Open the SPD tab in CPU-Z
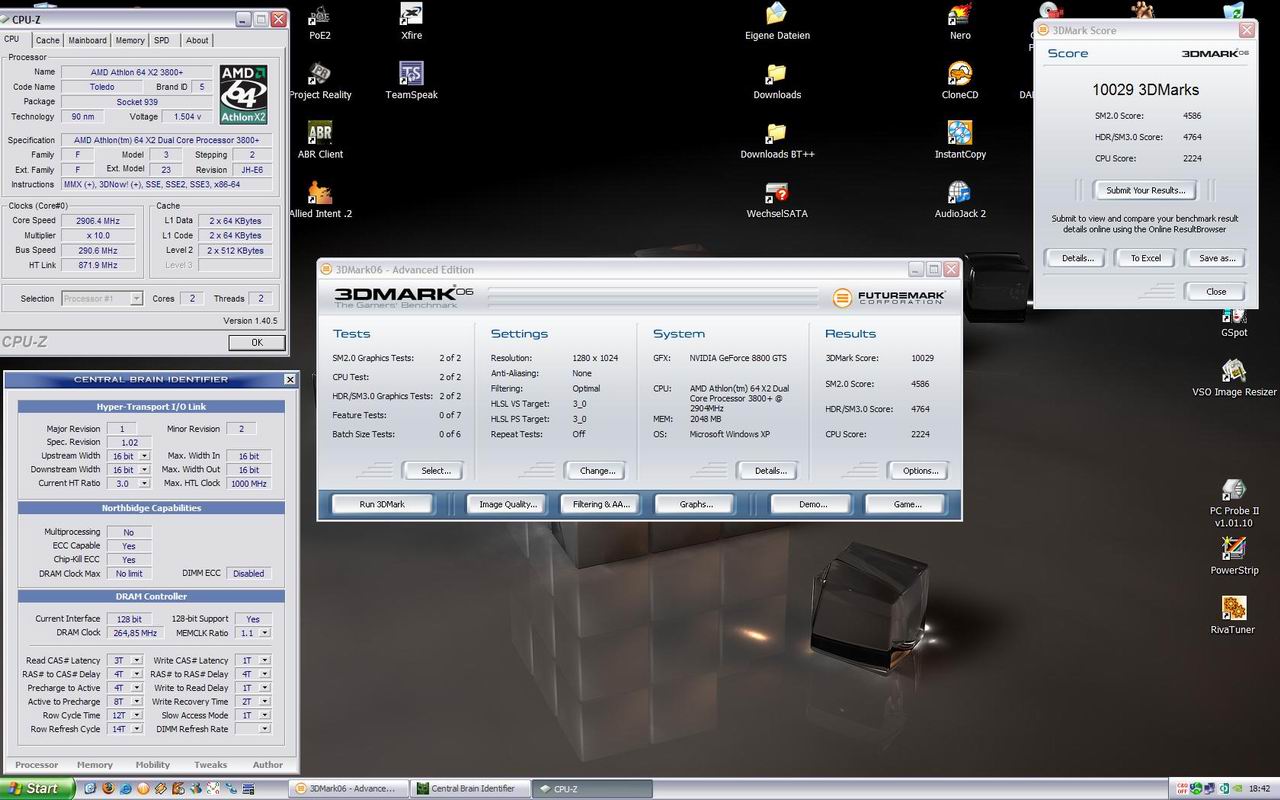 162,41
